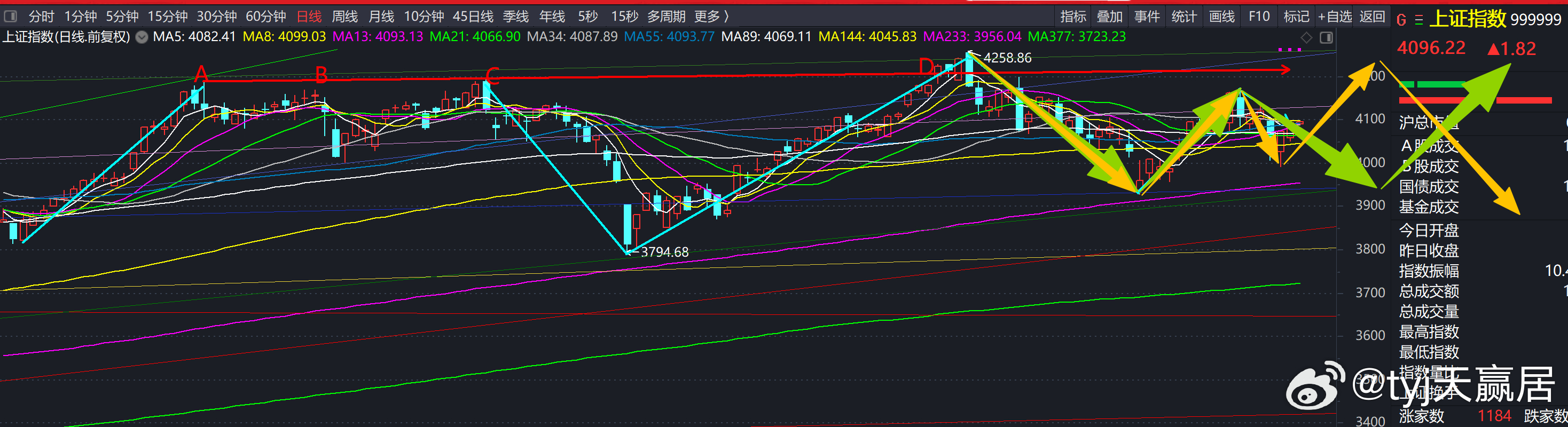This screenshot has height=427, width=1568.
Task: Open the 统计 statistics button
Action: coord(1184,17)
